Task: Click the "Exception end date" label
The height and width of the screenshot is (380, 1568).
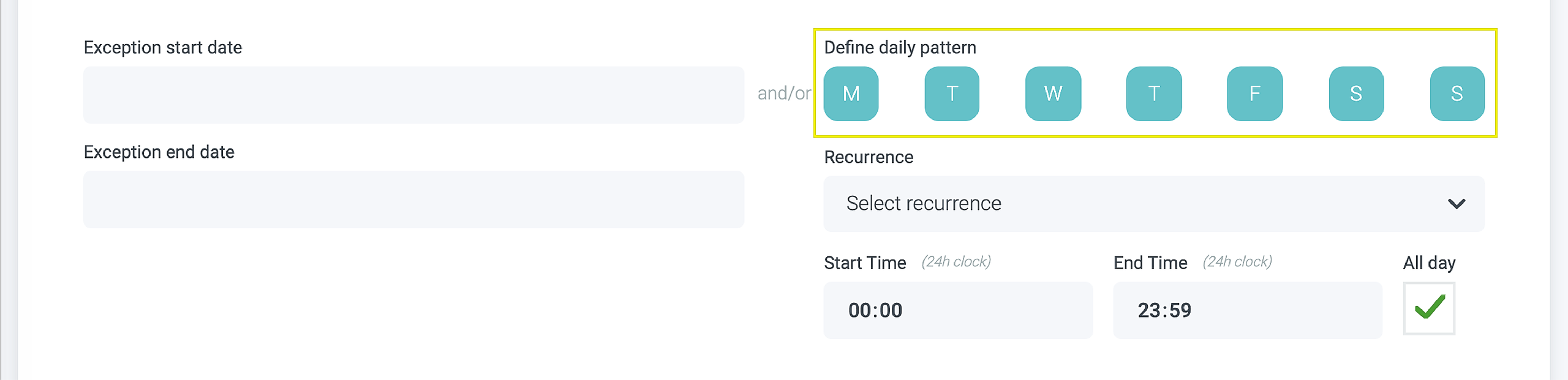Action: click(x=159, y=152)
